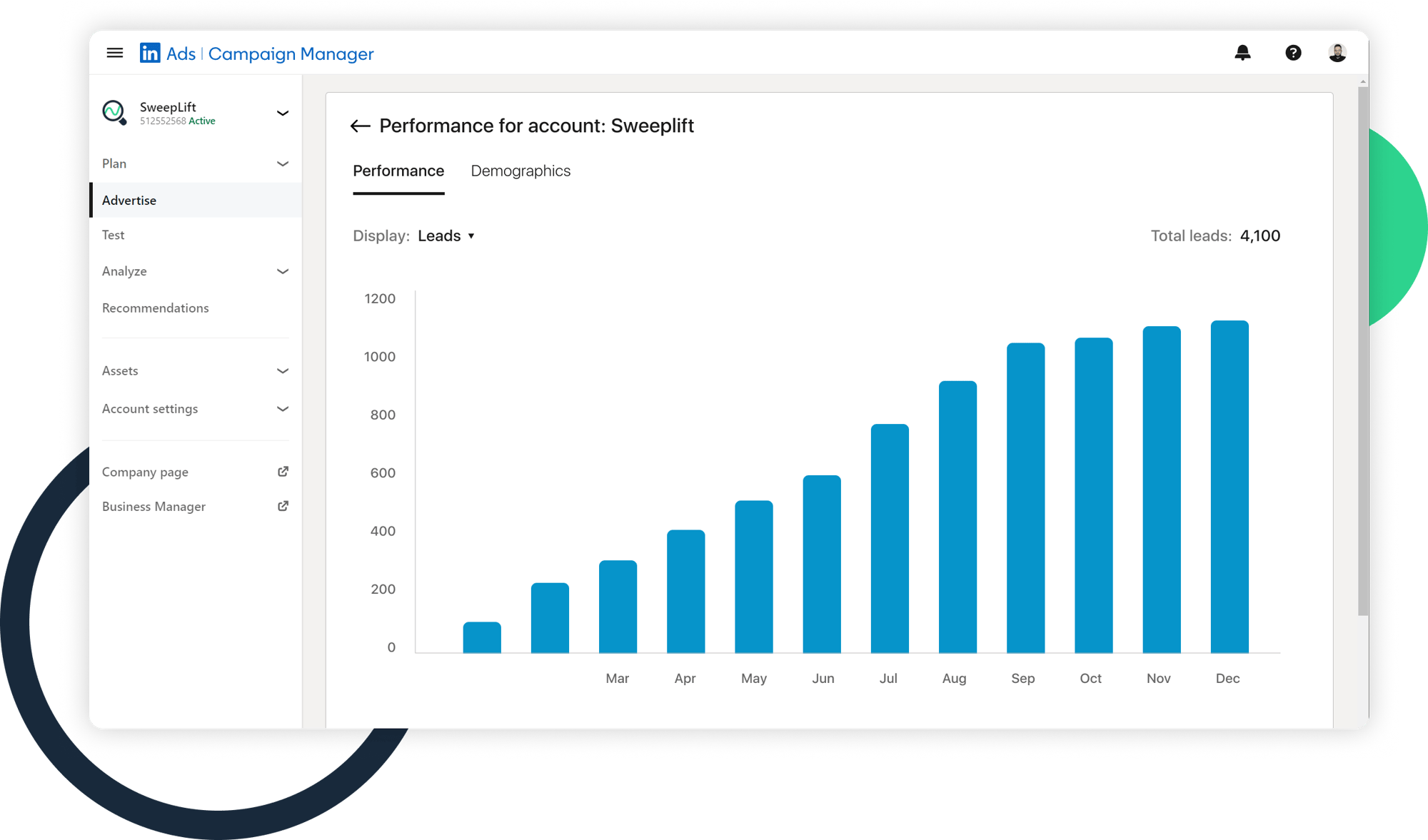Click the LinkedIn logo icon
This screenshot has height=840, width=1428.
(x=150, y=53)
